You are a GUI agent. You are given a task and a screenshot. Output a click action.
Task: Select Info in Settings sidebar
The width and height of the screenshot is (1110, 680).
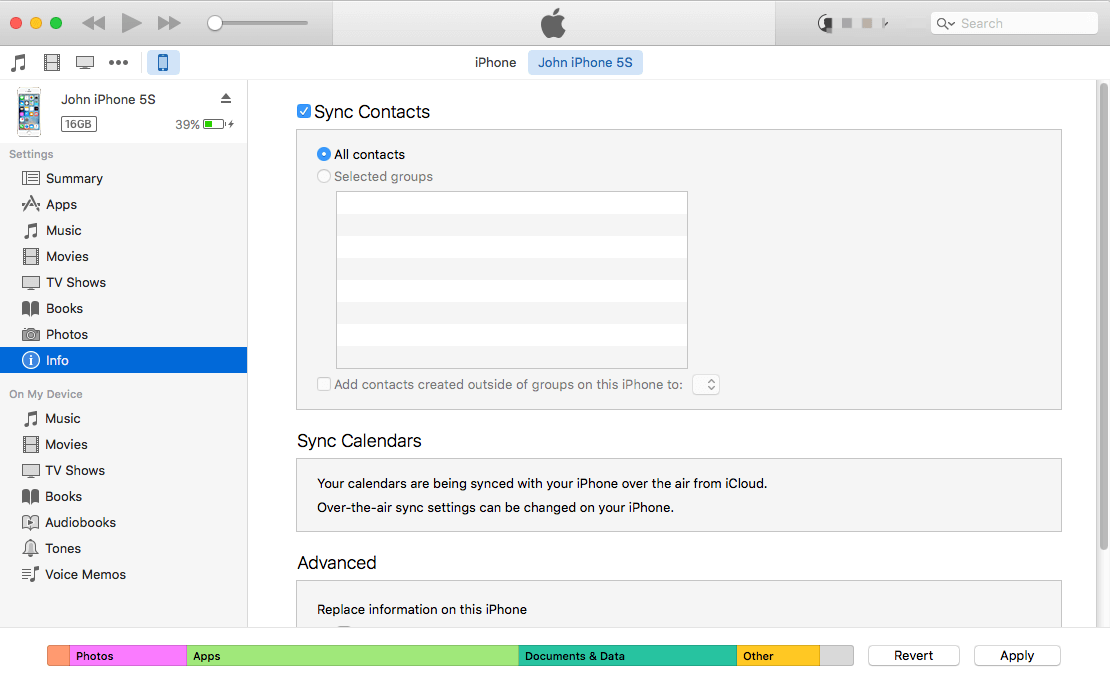point(123,360)
